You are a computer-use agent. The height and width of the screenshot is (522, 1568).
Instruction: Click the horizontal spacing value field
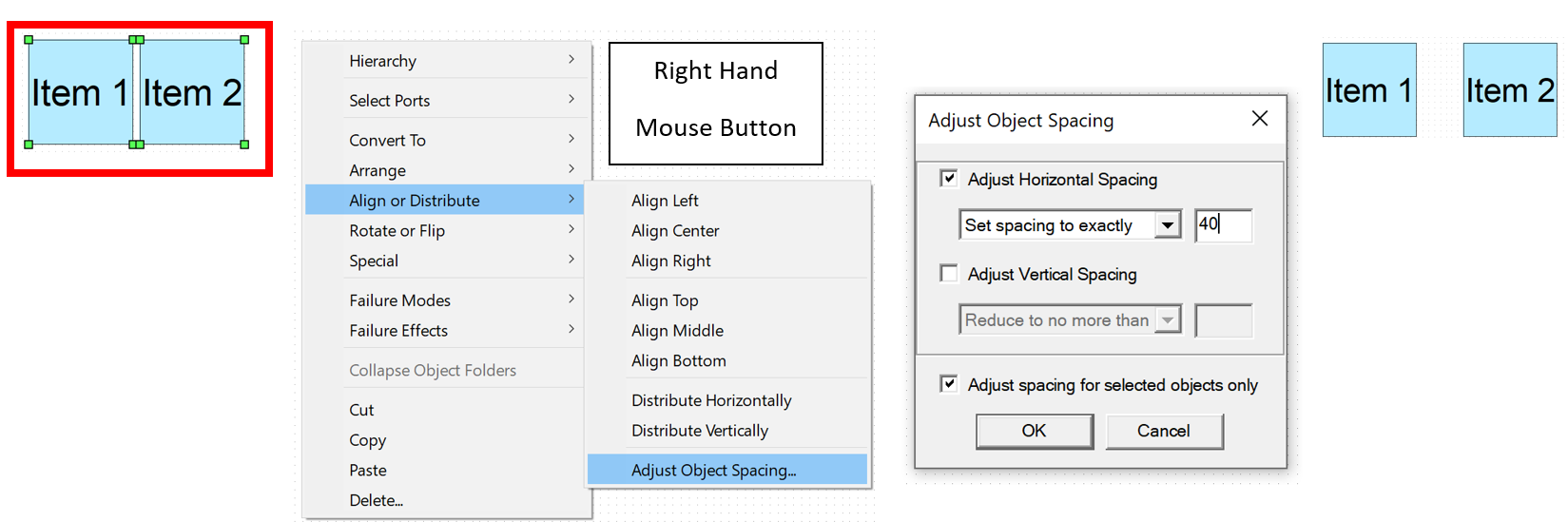click(x=1224, y=225)
